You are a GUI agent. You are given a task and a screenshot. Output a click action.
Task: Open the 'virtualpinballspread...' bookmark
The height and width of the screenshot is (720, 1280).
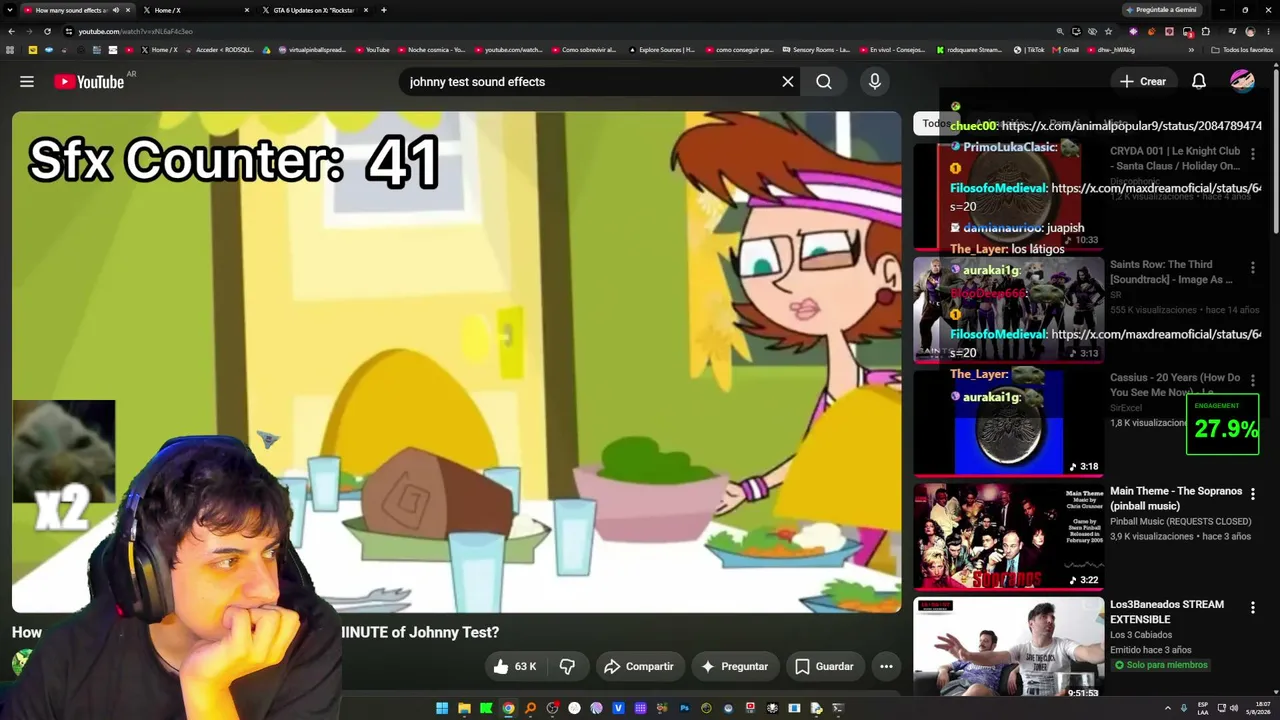(312, 49)
